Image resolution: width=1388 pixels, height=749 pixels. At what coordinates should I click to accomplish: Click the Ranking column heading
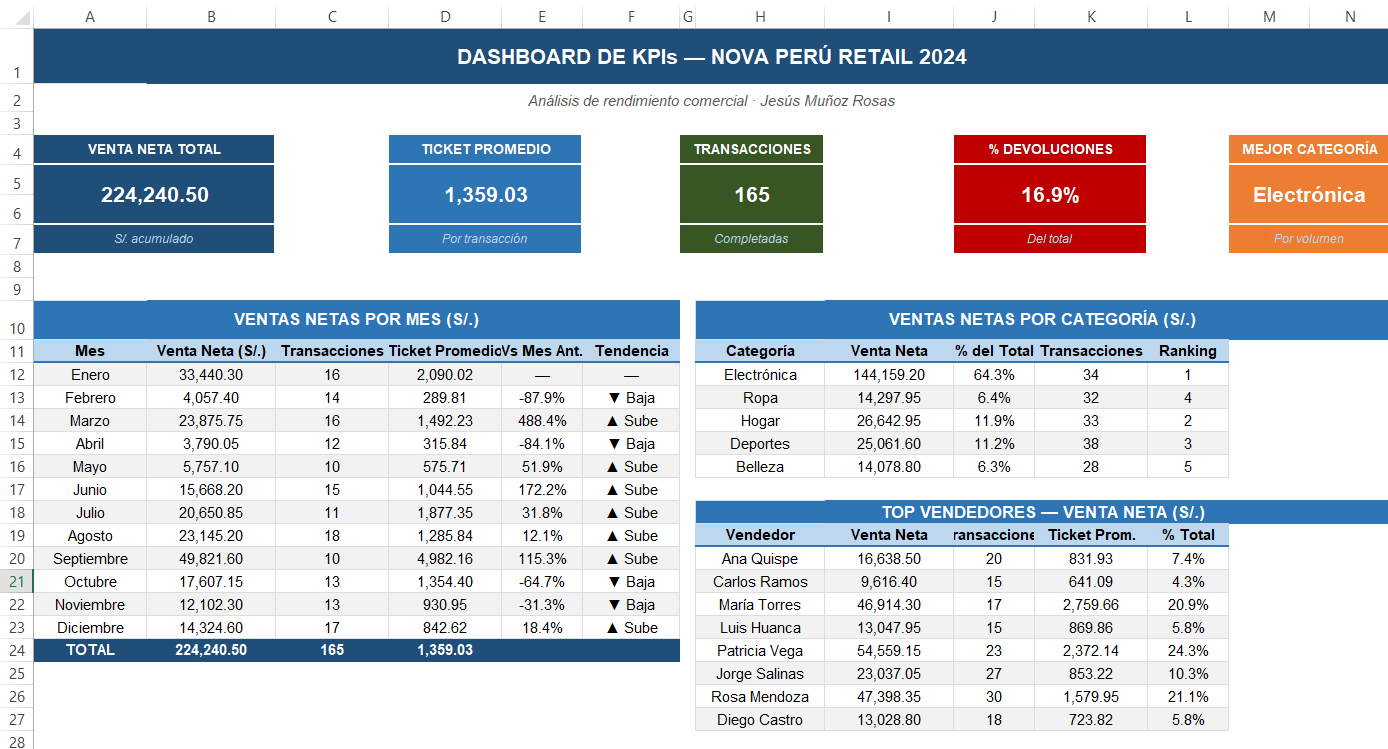click(x=1188, y=351)
